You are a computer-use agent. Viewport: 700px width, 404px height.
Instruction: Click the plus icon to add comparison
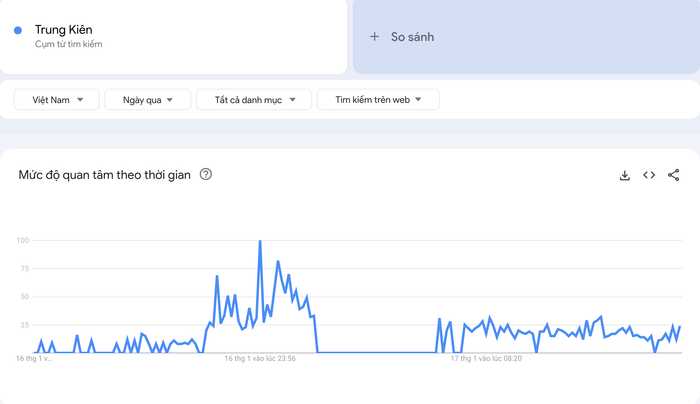click(375, 37)
